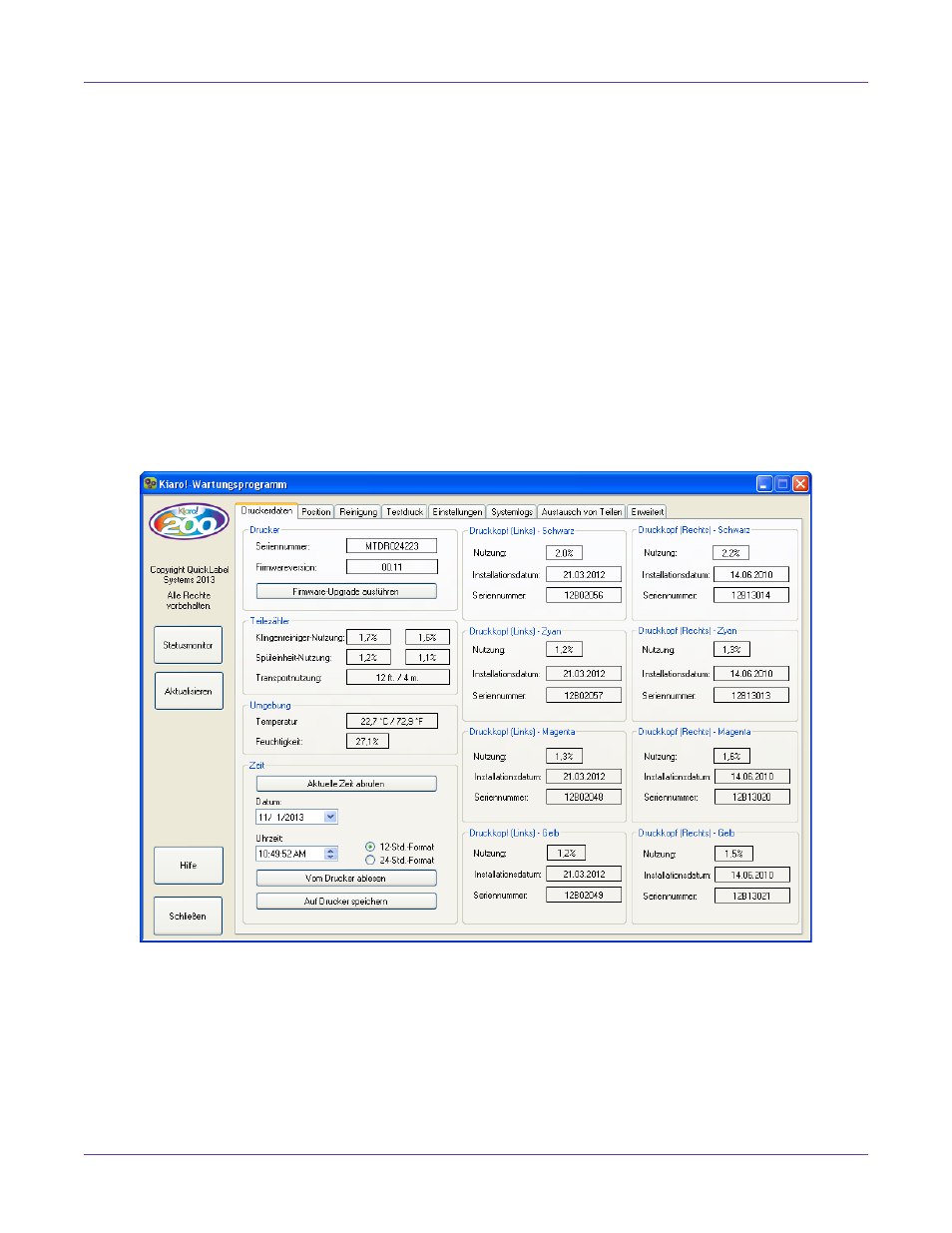Click Links Gelb Seriennummer 12B02049
Viewport: 952px width, 1233px height.
point(584,896)
